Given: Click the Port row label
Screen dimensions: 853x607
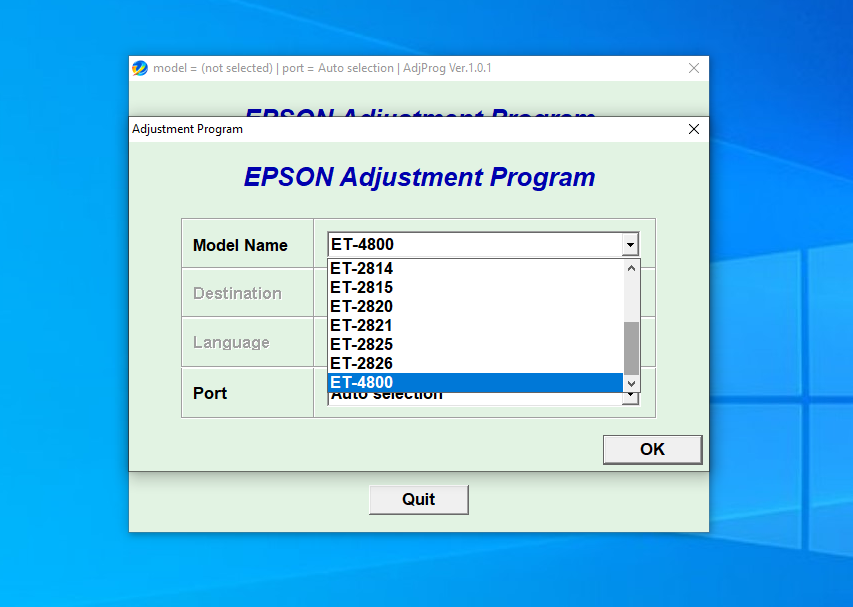Looking at the screenshot, I should coord(210,393).
